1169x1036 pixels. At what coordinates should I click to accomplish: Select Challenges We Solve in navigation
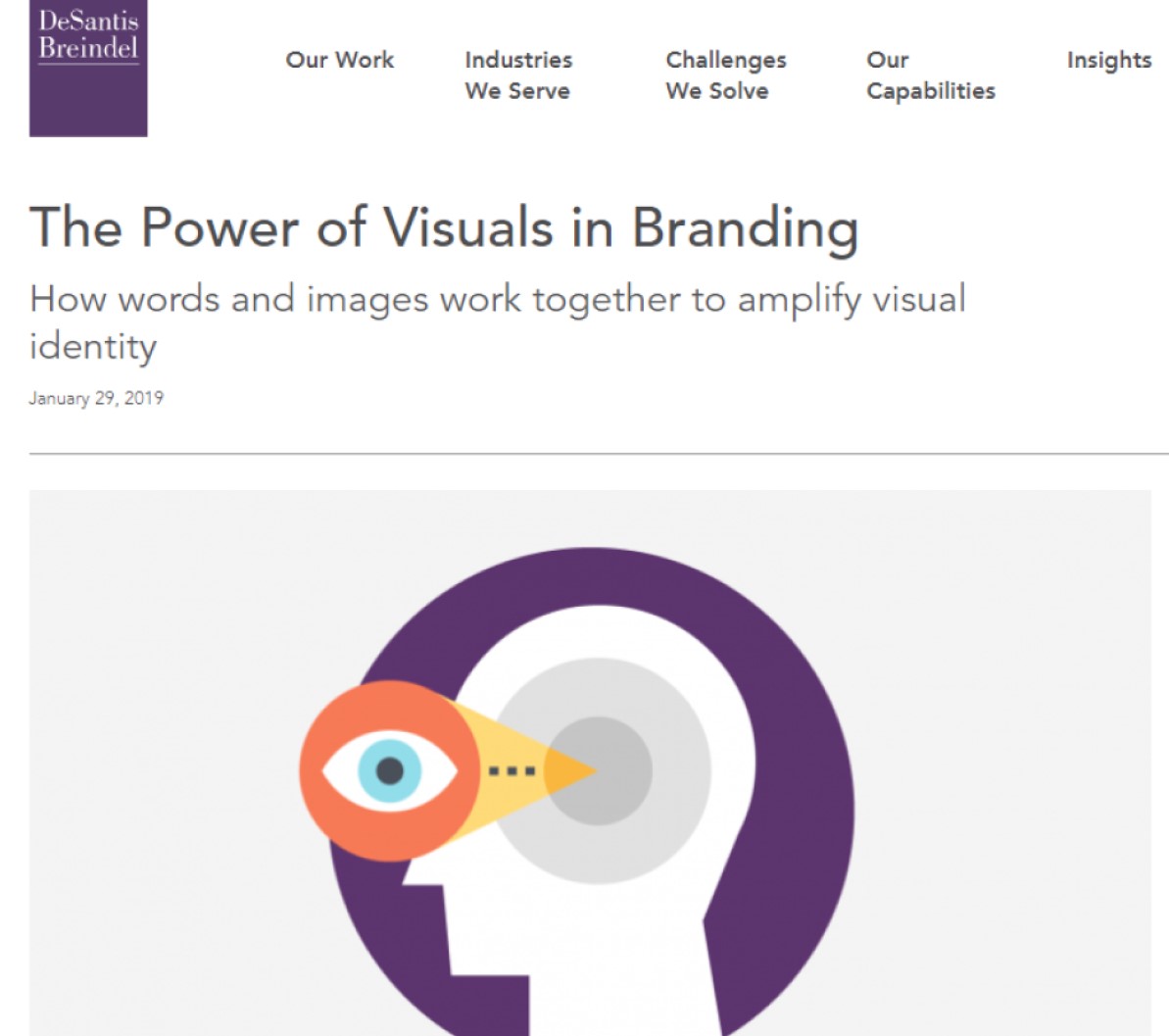(x=726, y=75)
